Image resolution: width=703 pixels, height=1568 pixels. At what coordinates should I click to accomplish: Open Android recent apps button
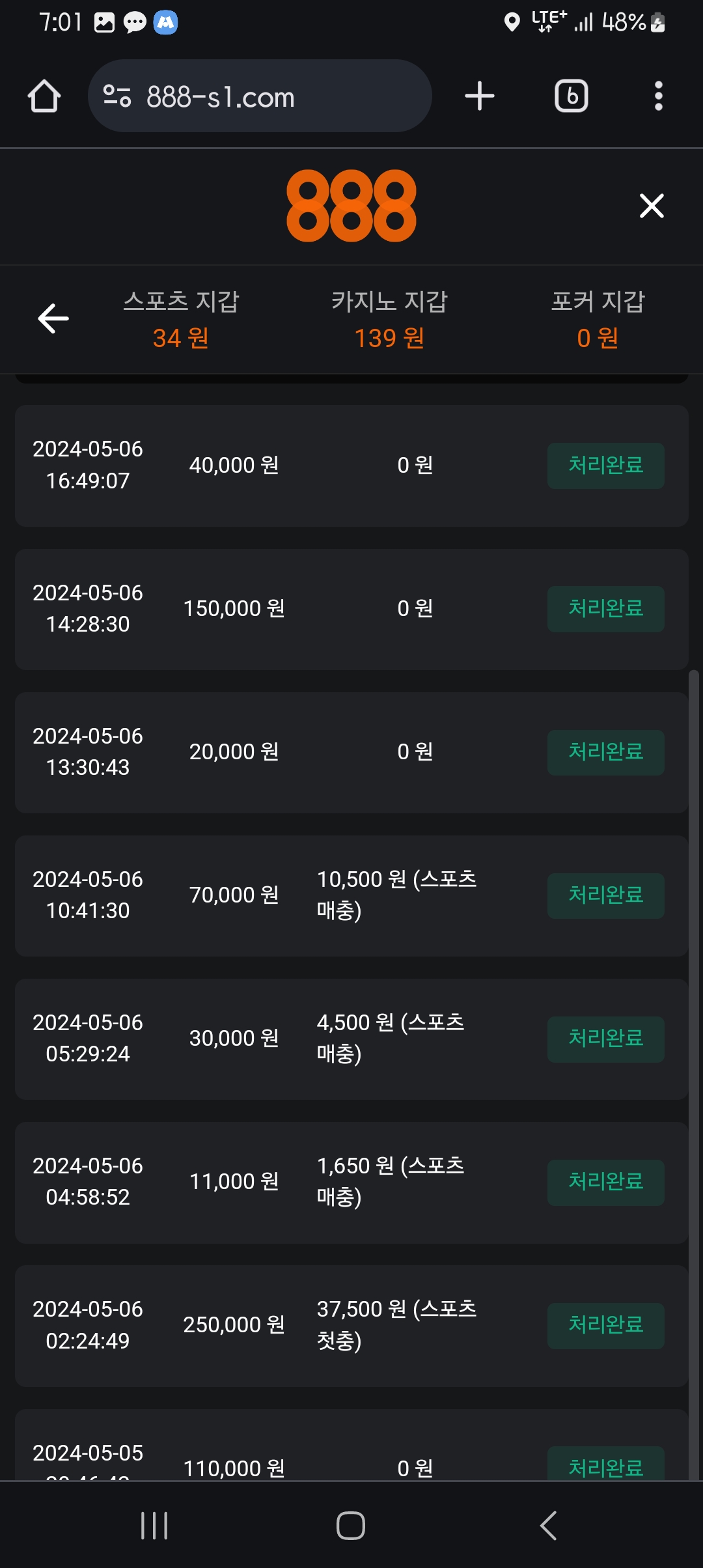pos(154,1526)
